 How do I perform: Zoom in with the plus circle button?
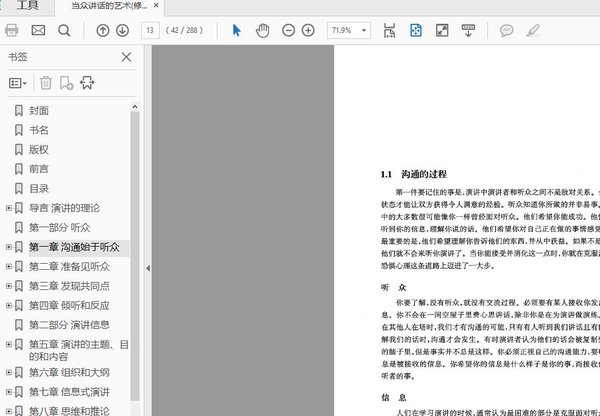click(x=308, y=30)
